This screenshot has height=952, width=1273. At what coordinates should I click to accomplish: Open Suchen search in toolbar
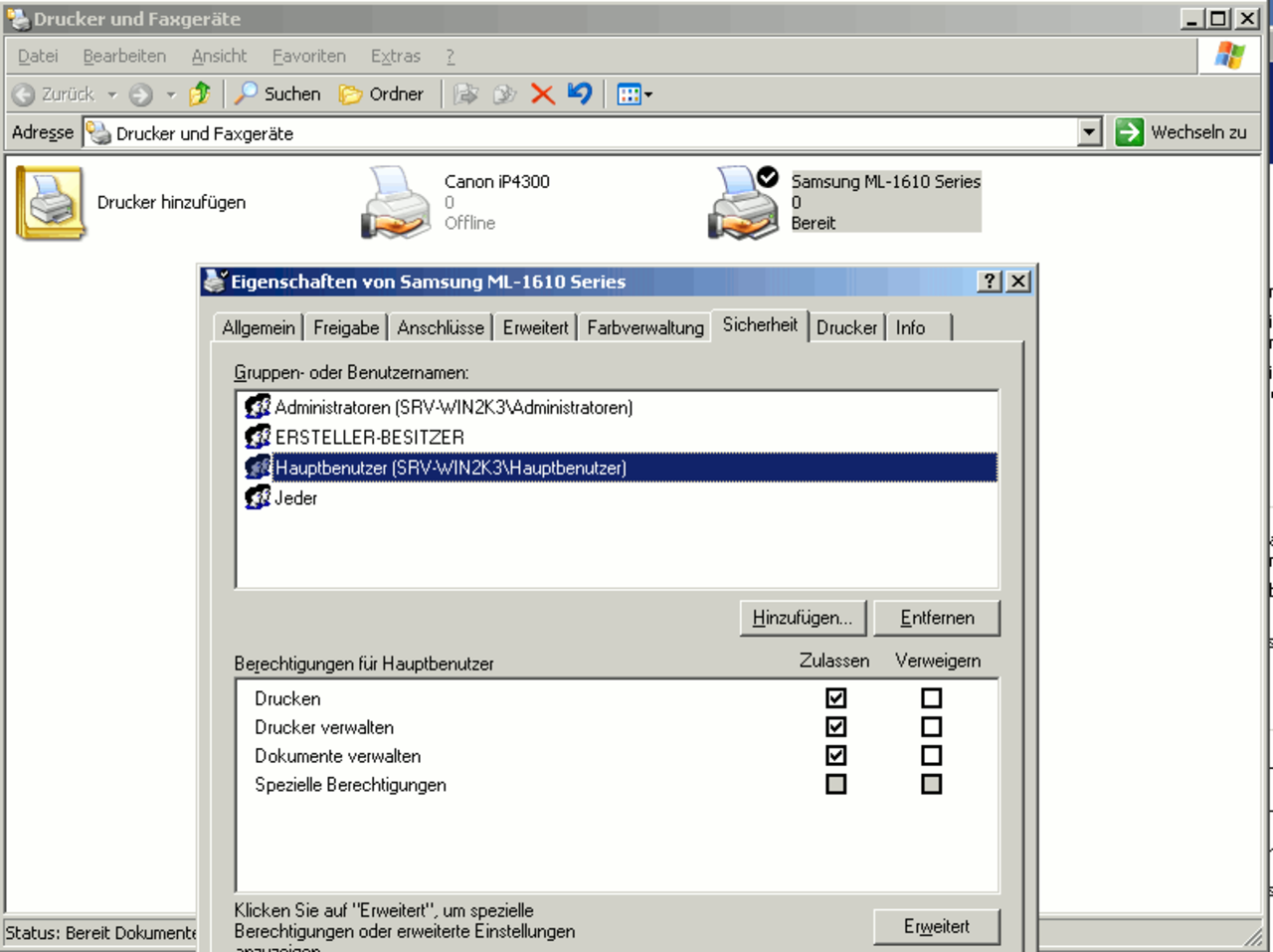coord(277,94)
